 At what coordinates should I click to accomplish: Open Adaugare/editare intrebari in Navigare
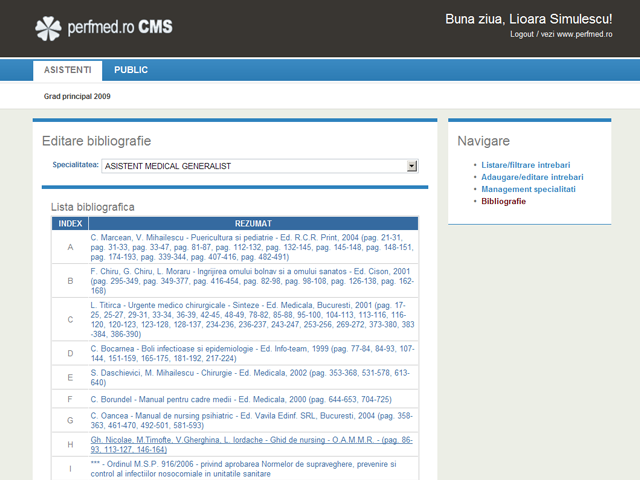(x=531, y=176)
